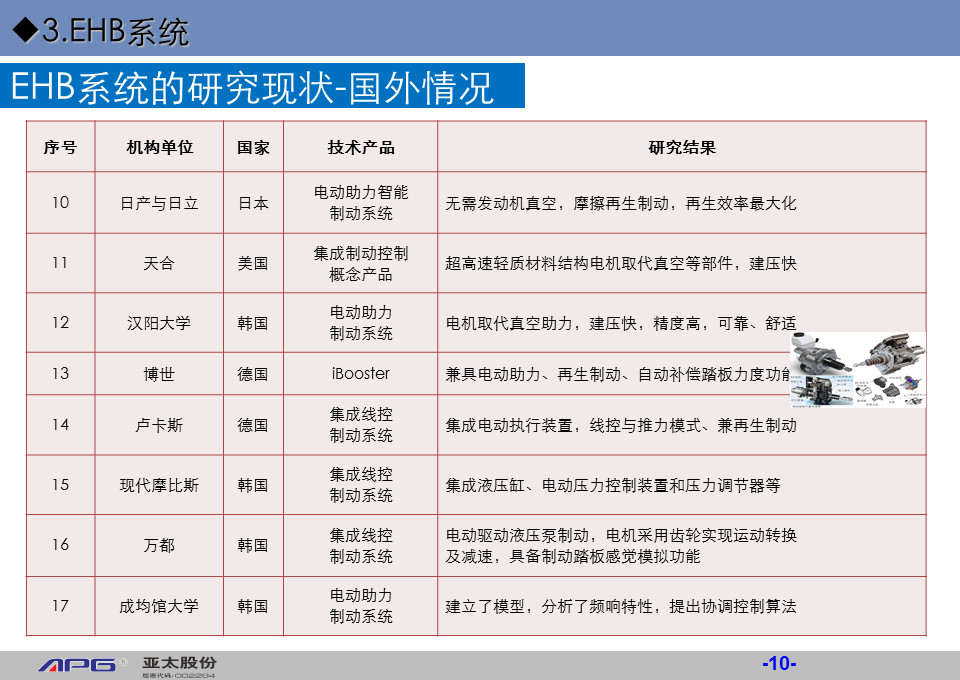Select the cell '日产与日立'
The image size is (960, 680).
pos(159,203)
